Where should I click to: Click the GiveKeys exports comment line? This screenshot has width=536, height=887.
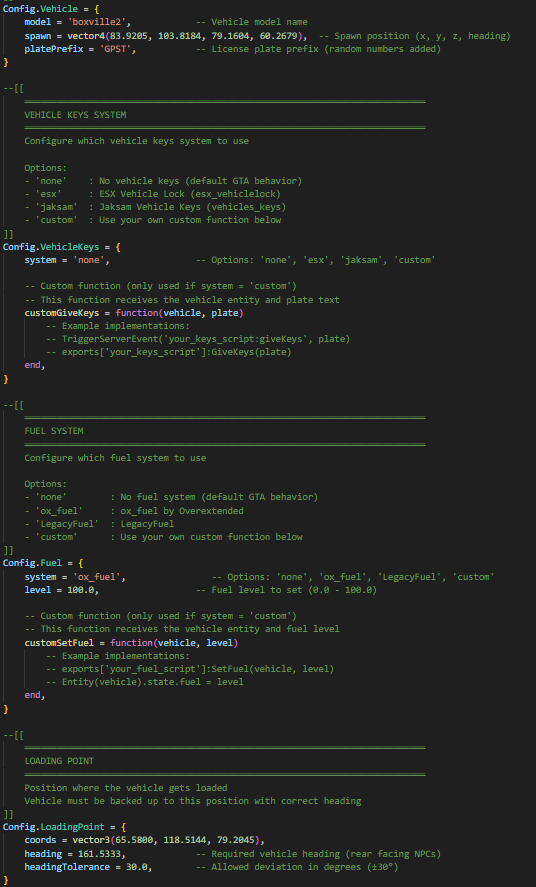pyautogui.click(x=168, y=352)
